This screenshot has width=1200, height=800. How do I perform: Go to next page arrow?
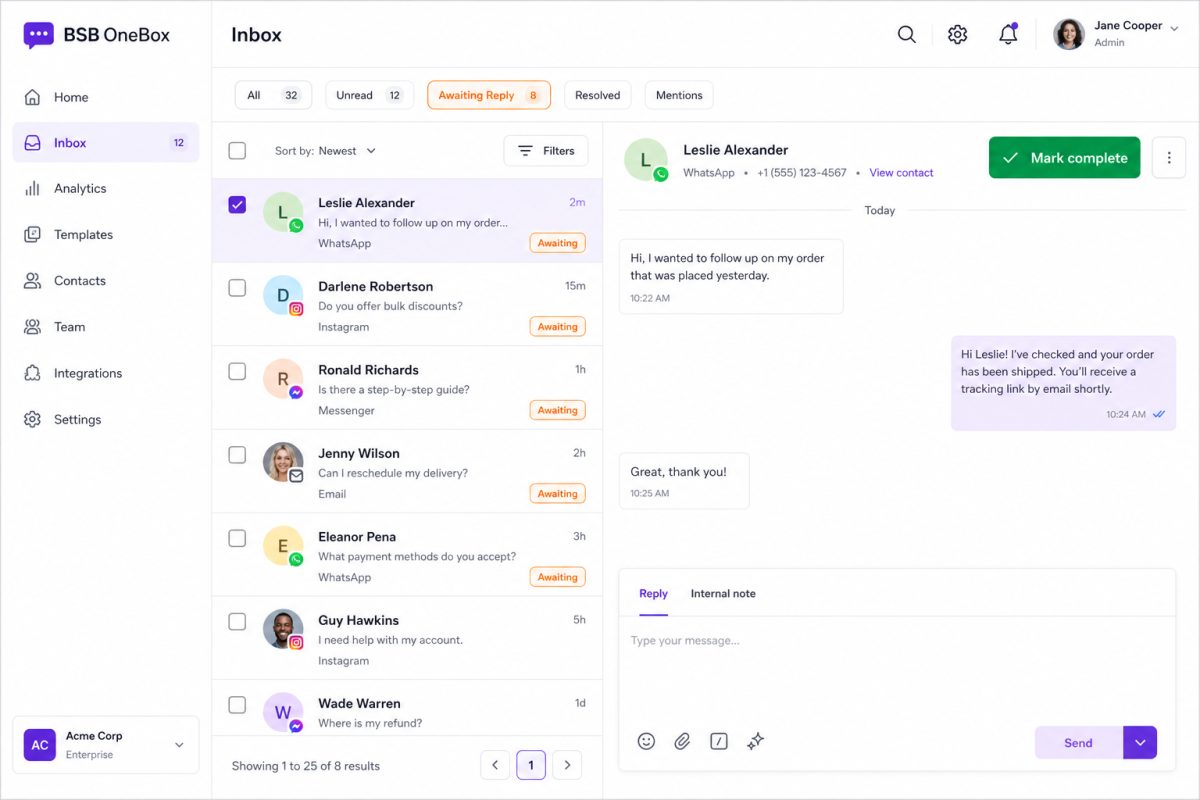567,766
